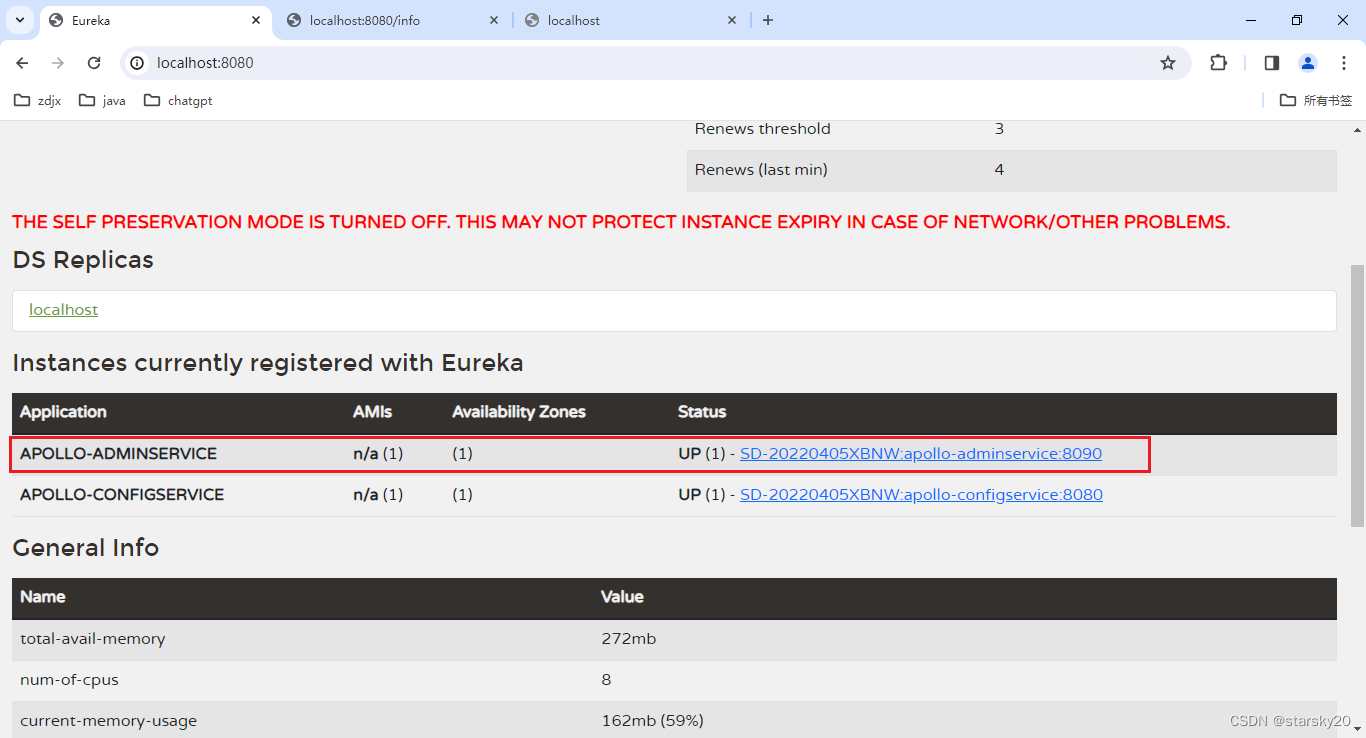
Task: Click the Value column header in General Info
Action: [x=622, y=597]
